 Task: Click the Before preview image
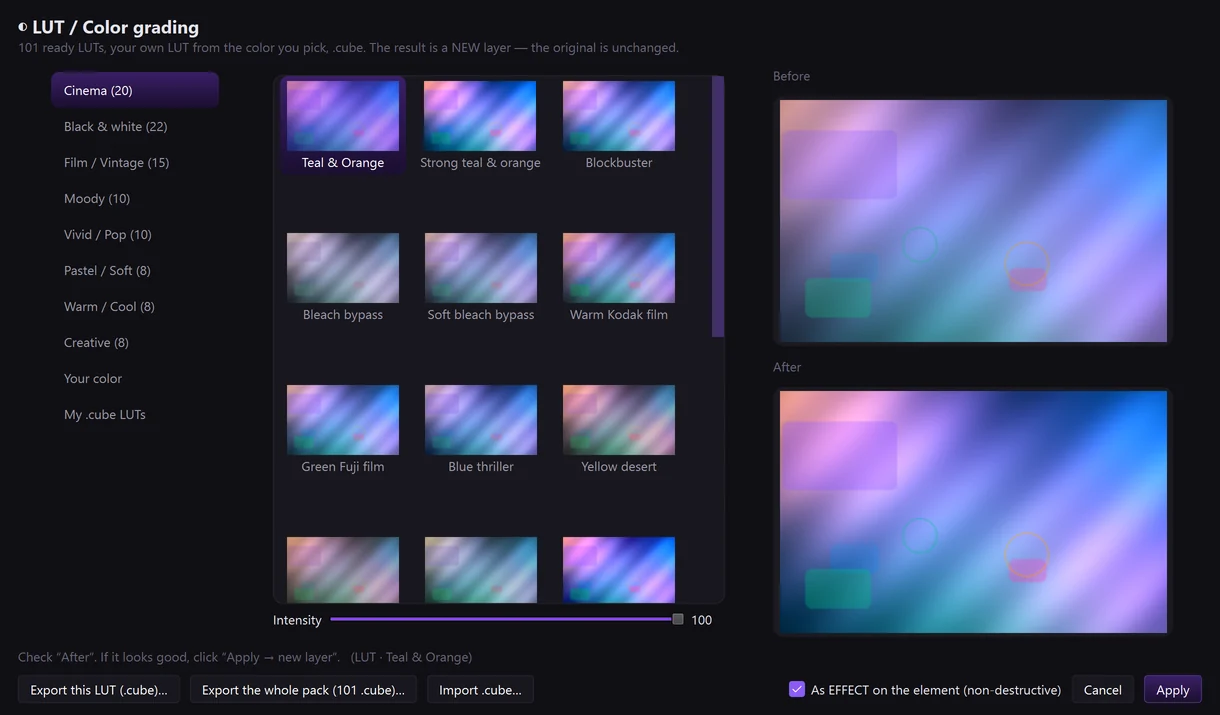pyautogui.click(x=973, y=221)
